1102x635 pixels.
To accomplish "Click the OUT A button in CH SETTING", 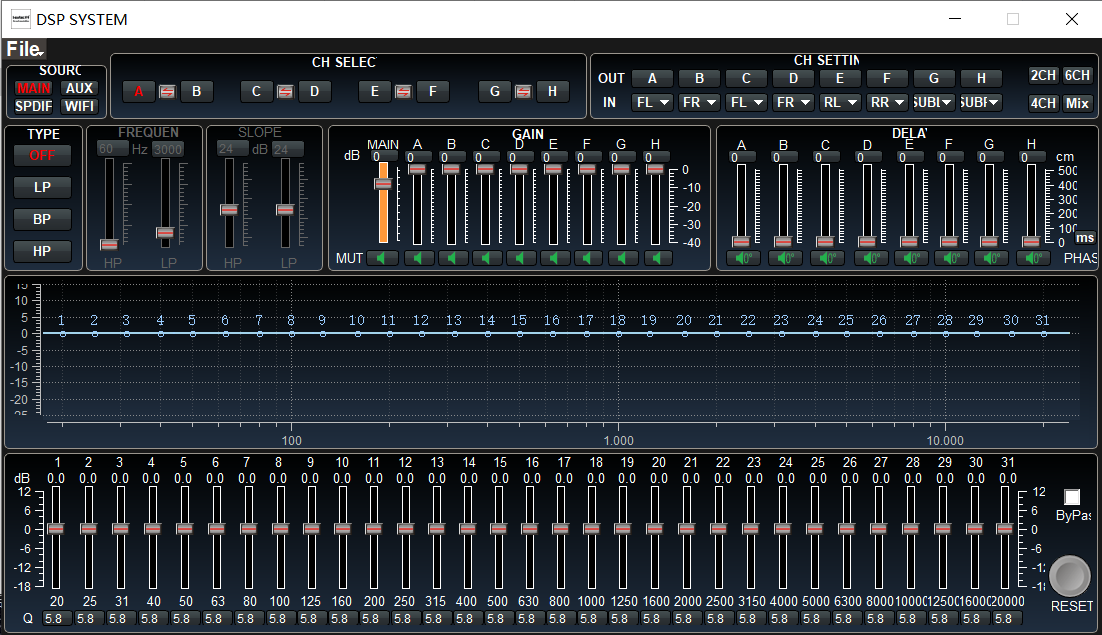I will click(x=652, y=79).
